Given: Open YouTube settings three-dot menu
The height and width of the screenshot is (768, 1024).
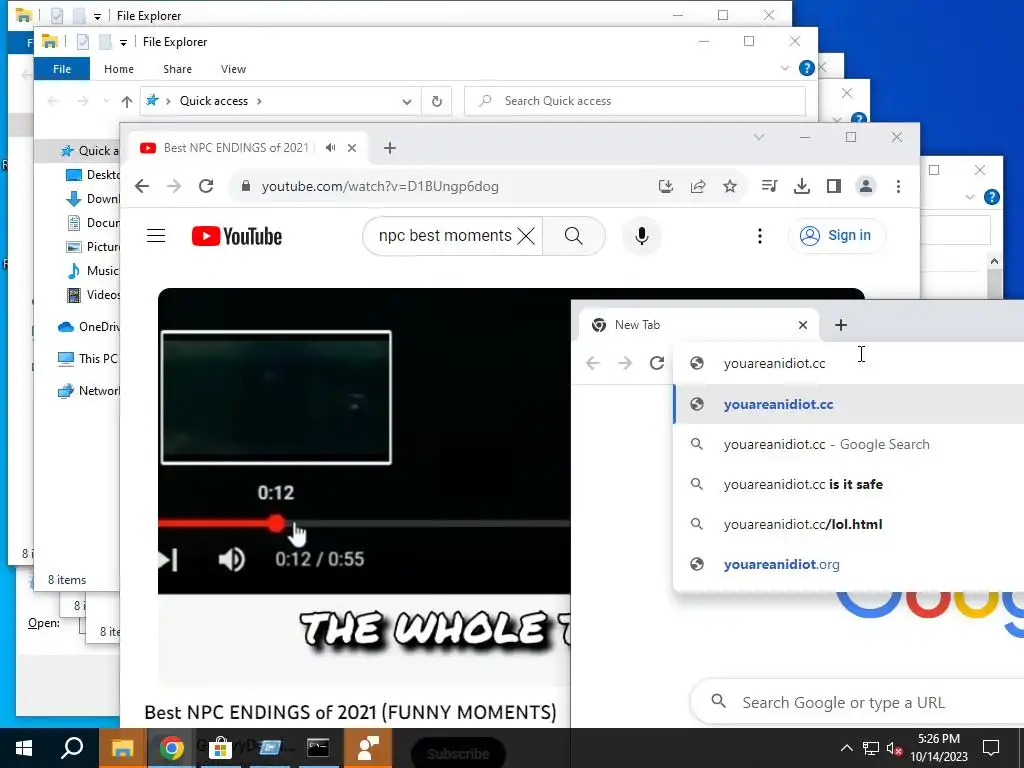Looking at the screenshot, I should tap(760, 236).
